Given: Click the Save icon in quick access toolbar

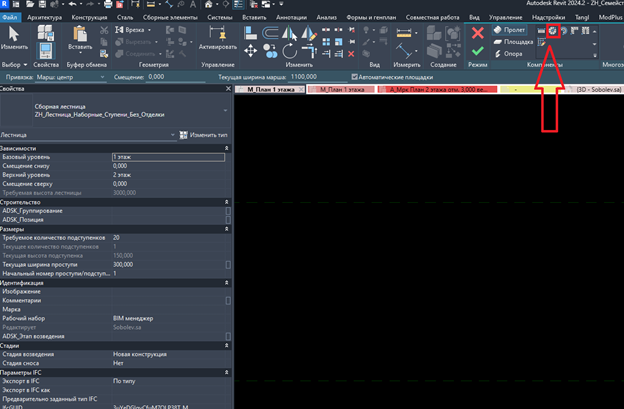Looking at the screenshot, I should coord(42,4).
